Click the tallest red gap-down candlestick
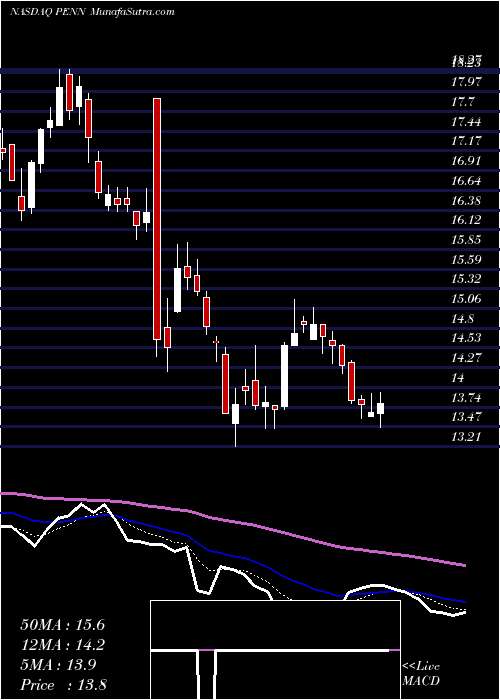Image resolution: width=500 pixels, height=700 pixels. (x=157, y=219)
